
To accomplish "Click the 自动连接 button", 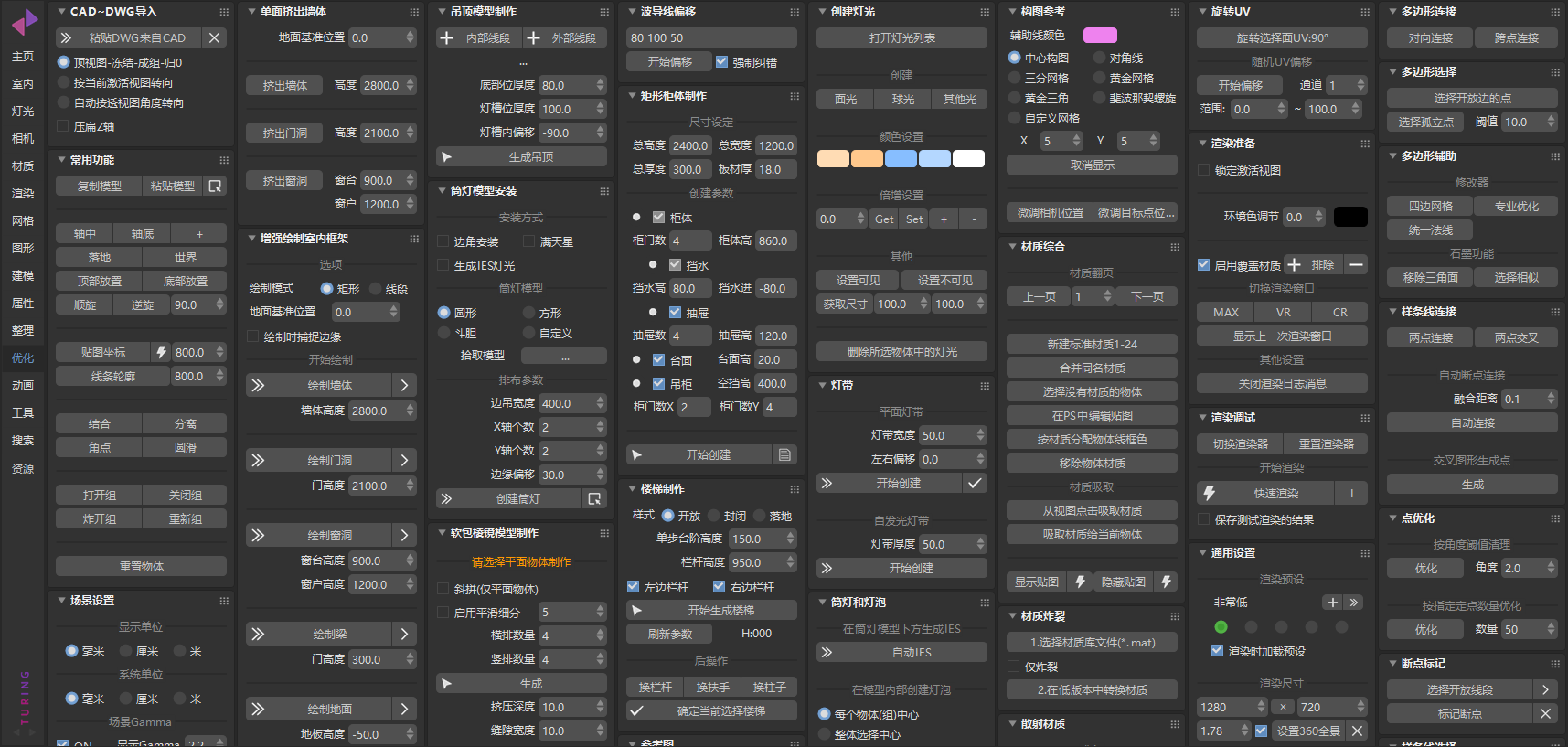I will point(1472,422).
